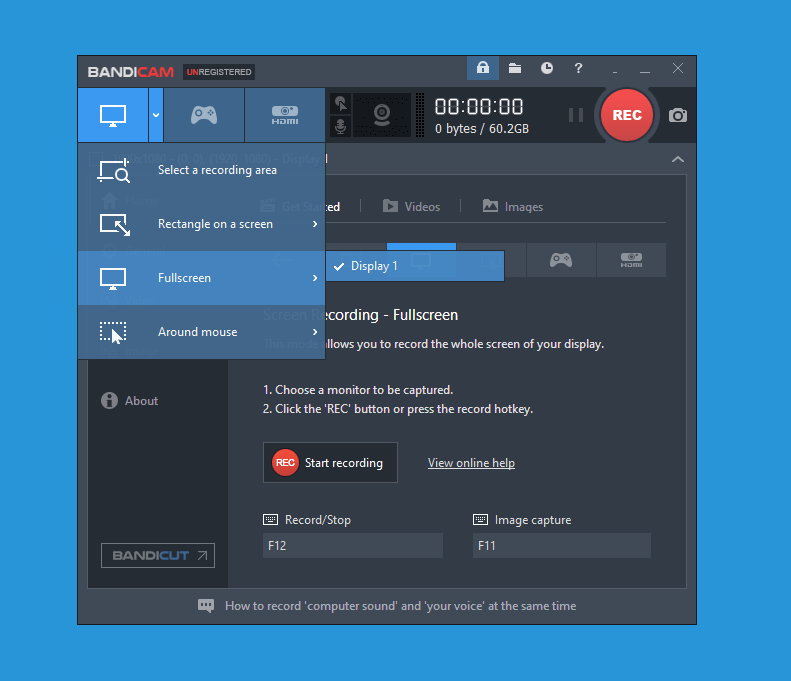
Task: Open Rectangle on a screen submenu
Action: [x=201, y=224]
